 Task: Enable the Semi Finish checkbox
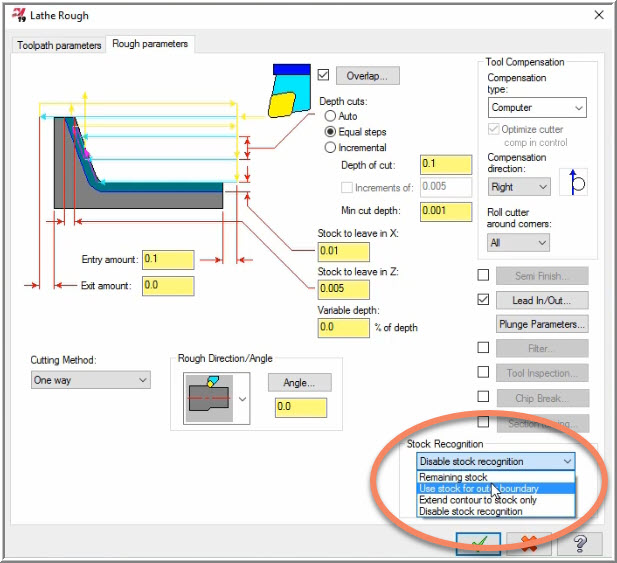coord(483,275)
